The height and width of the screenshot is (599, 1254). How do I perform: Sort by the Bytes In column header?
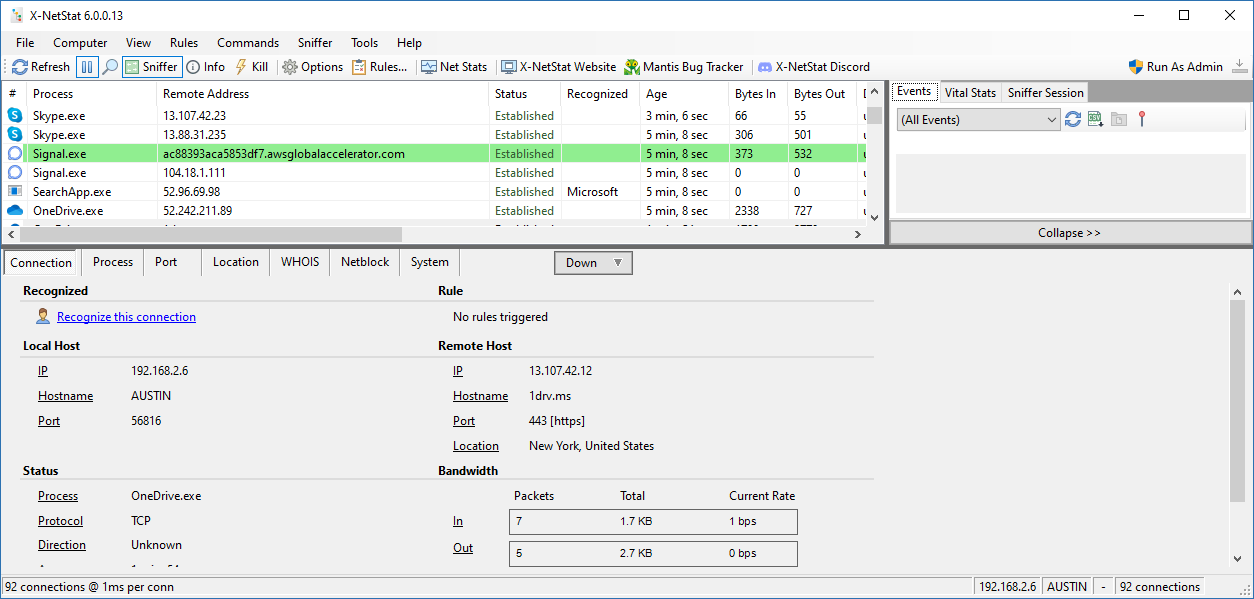[x=757, y=93]
